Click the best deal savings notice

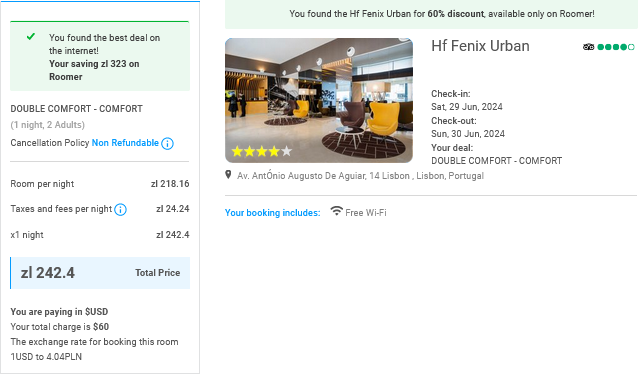(x=100, y=56)
